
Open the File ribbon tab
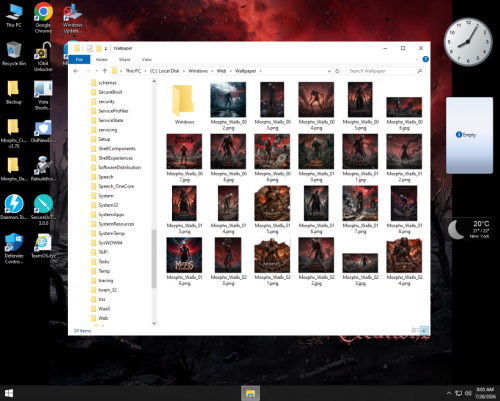[x=79, y=59]
